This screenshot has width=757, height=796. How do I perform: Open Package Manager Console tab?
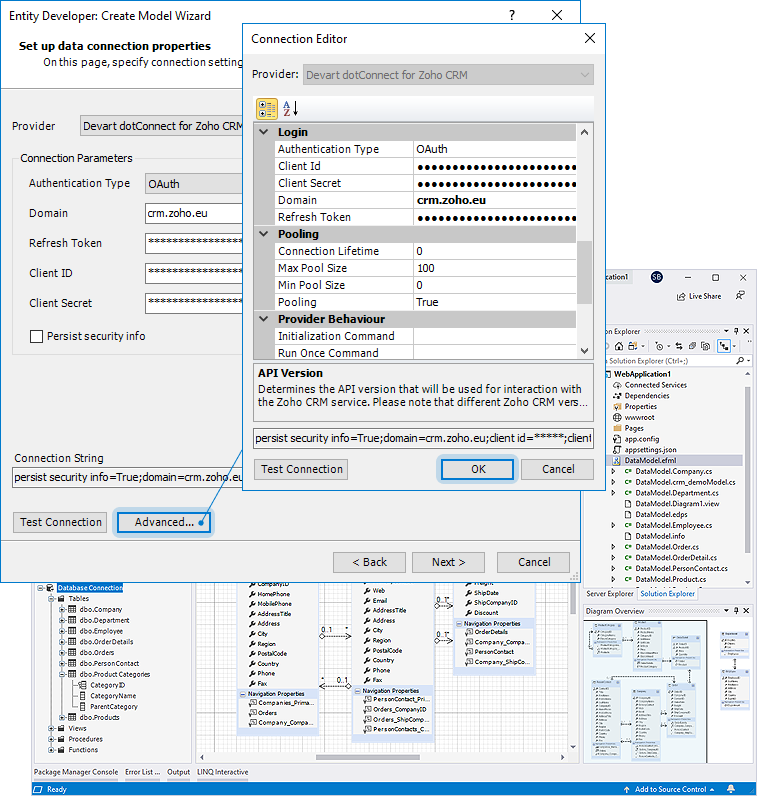click(x=76, y=772)
